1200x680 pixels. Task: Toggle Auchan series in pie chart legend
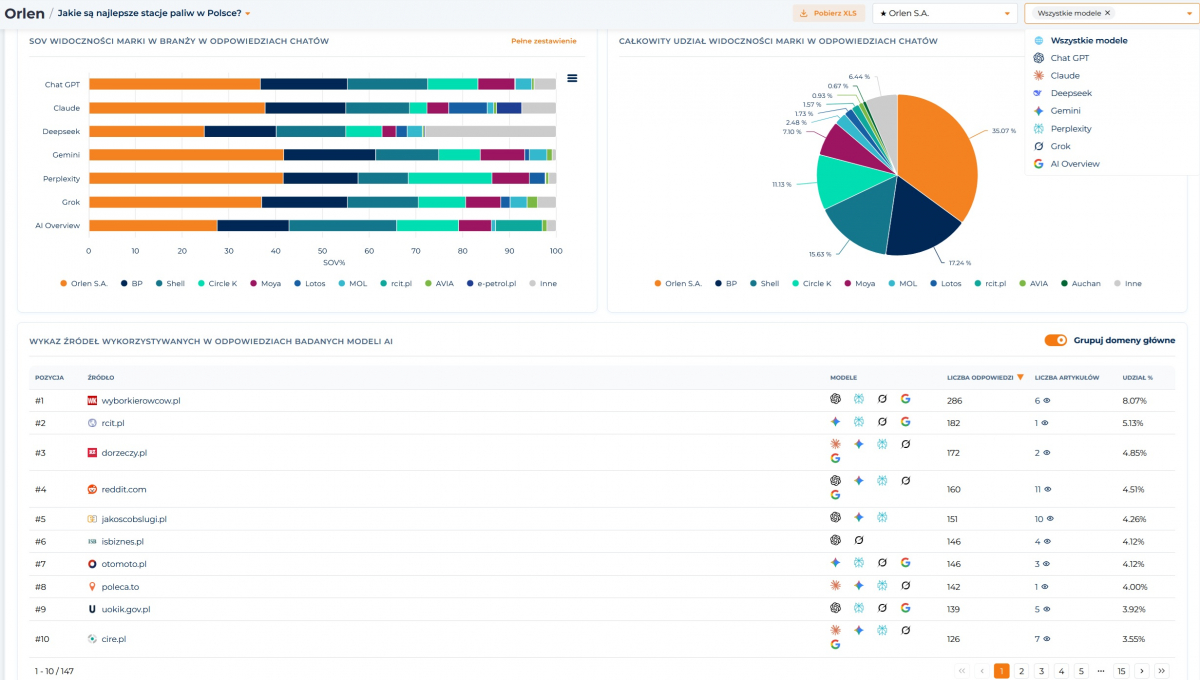click(x=1081, y=283)
